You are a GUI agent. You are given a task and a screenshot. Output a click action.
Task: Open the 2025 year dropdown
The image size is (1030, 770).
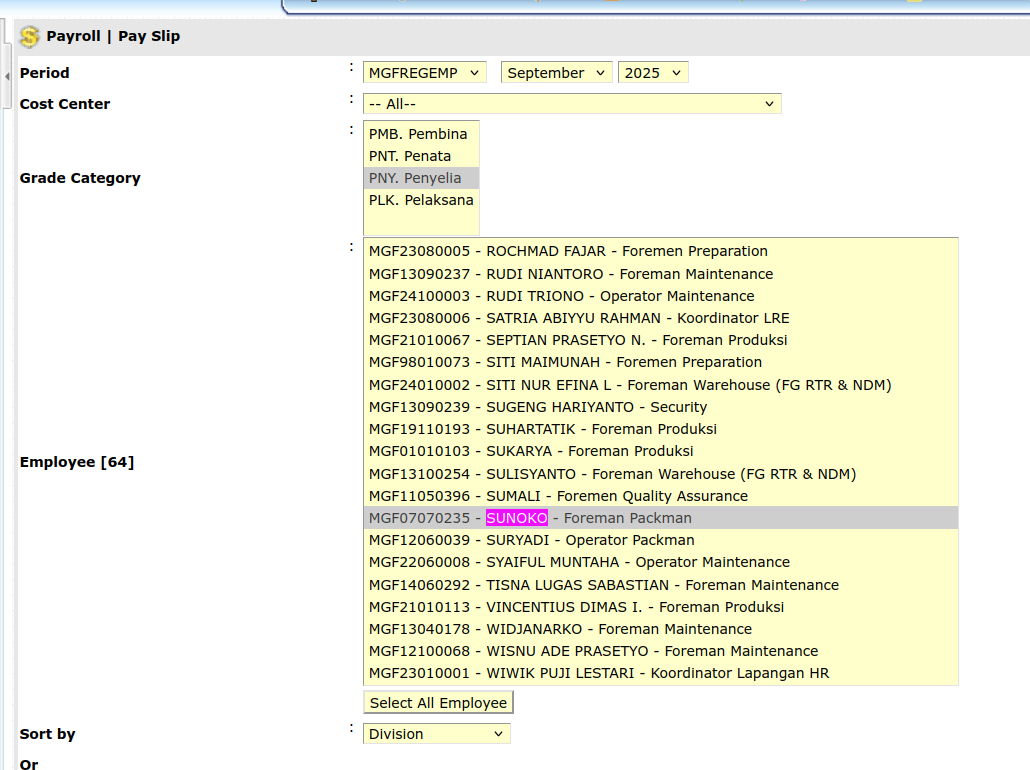653,73
